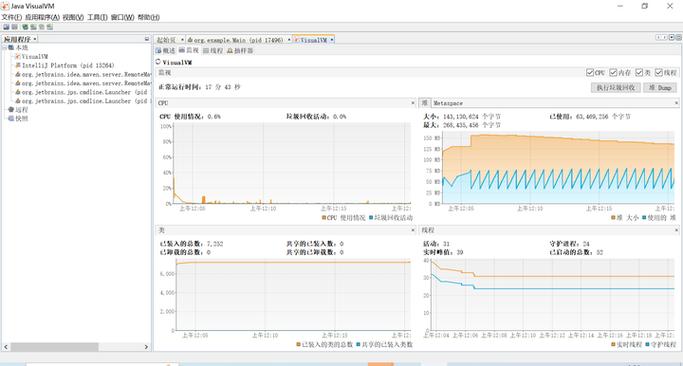Click the 远程 network icon

pyautogui.click(x=11, y=110)
